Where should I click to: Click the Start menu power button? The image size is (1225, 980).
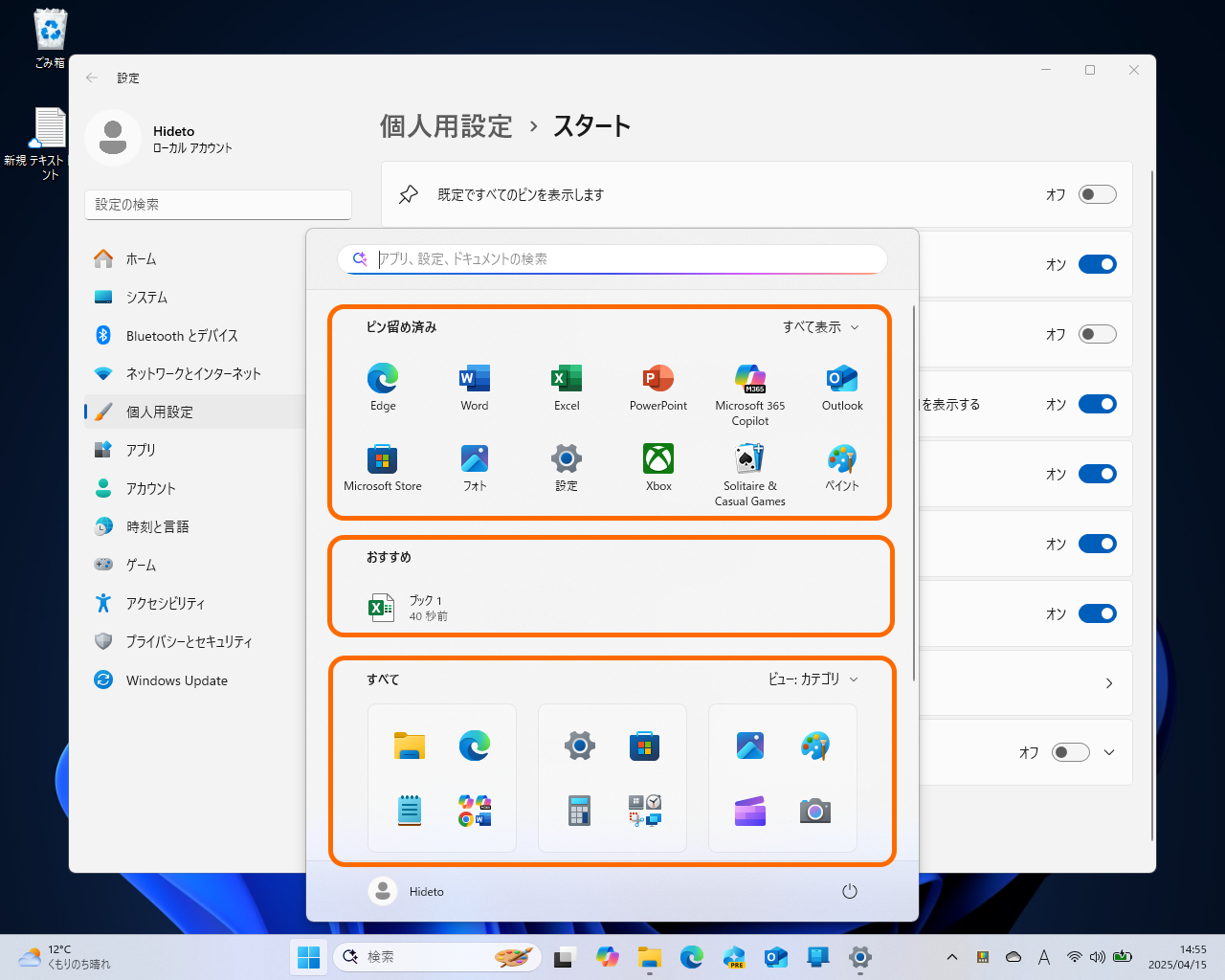849,891
